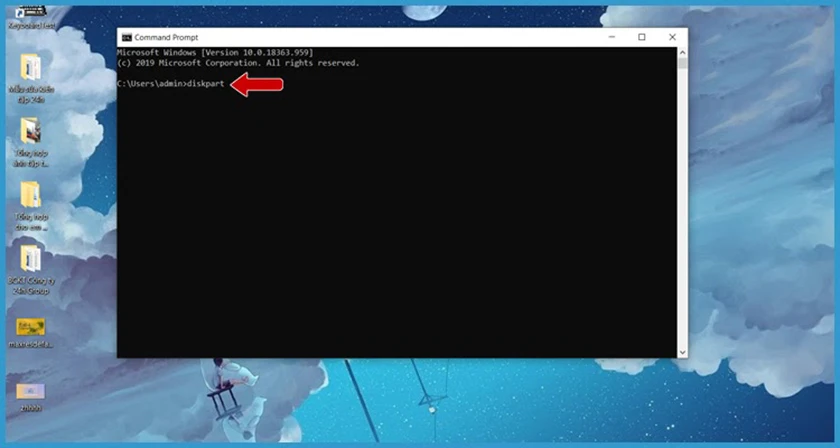Click the scroll up arrow in Command Prompt

click(x=682, y=53)
